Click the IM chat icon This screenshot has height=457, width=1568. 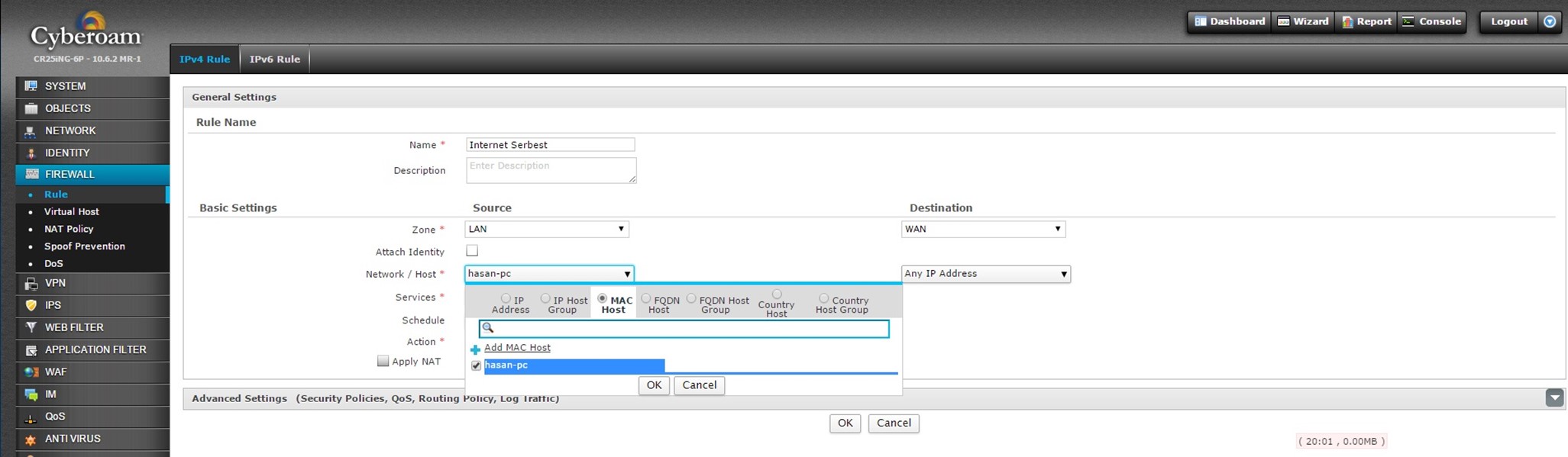pos(31,394)
